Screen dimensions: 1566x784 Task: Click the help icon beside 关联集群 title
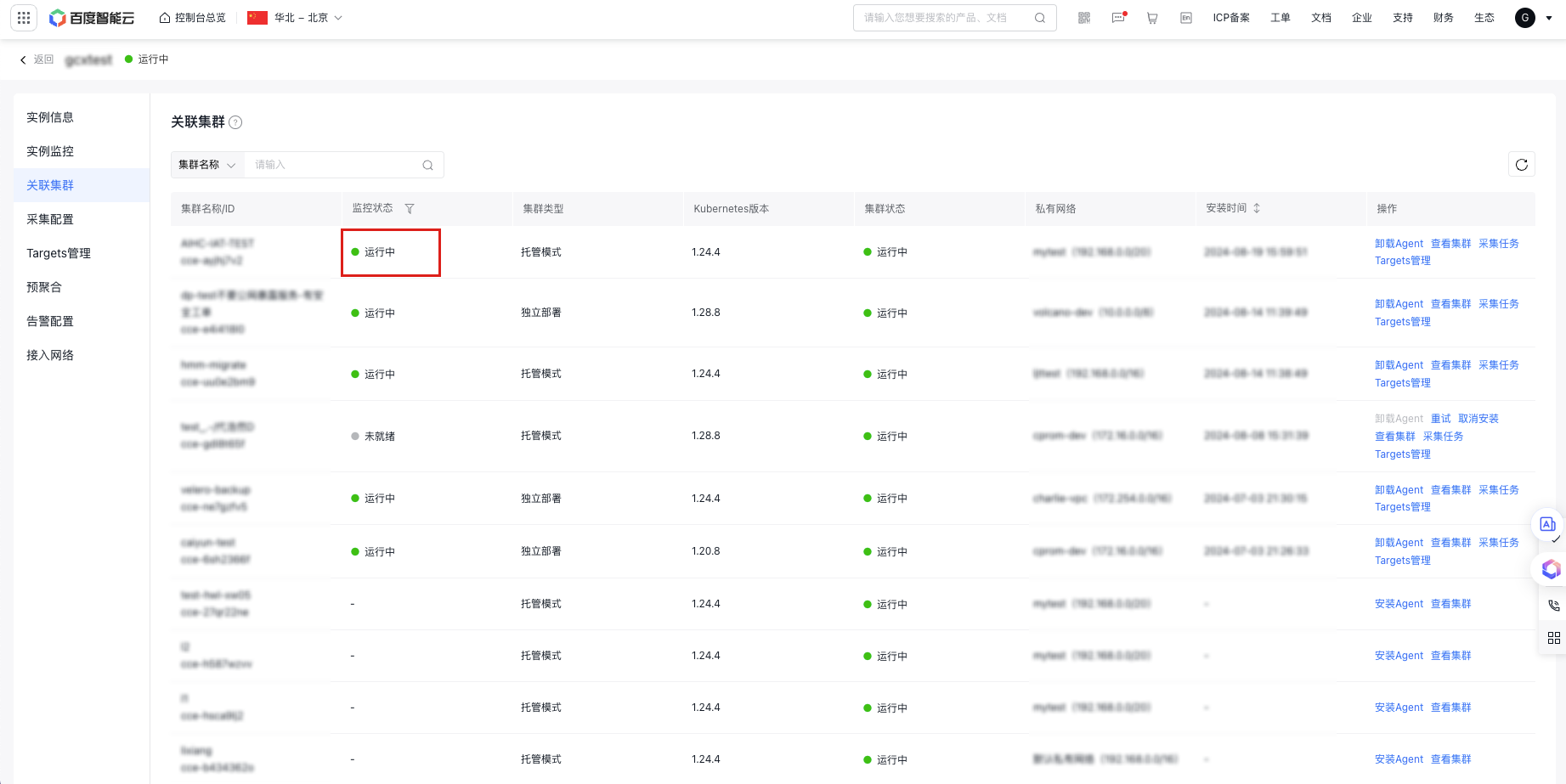(x=236, y=122)
